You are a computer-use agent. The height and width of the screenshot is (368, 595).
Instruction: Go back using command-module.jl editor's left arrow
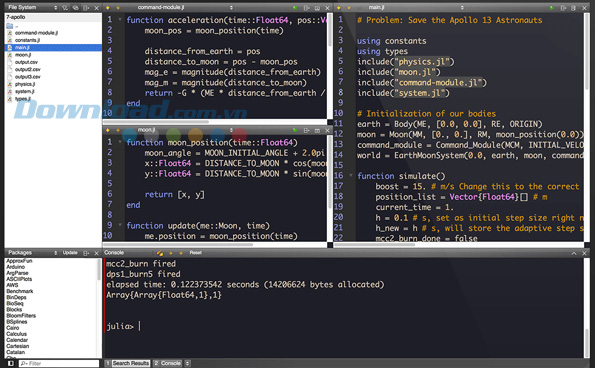[x=108, y=8]
